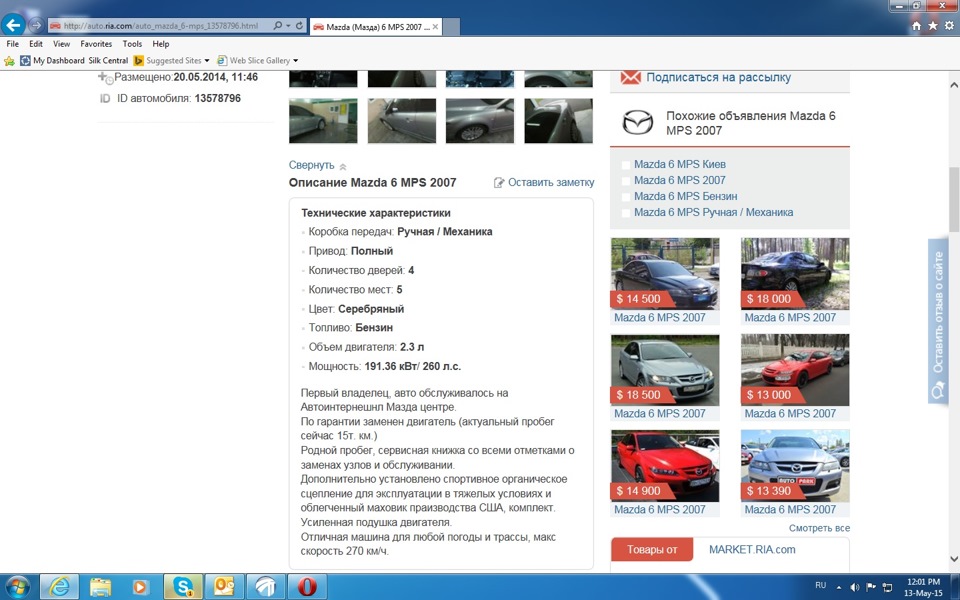Open the envelope subscription icon

(x=631, y=78)
